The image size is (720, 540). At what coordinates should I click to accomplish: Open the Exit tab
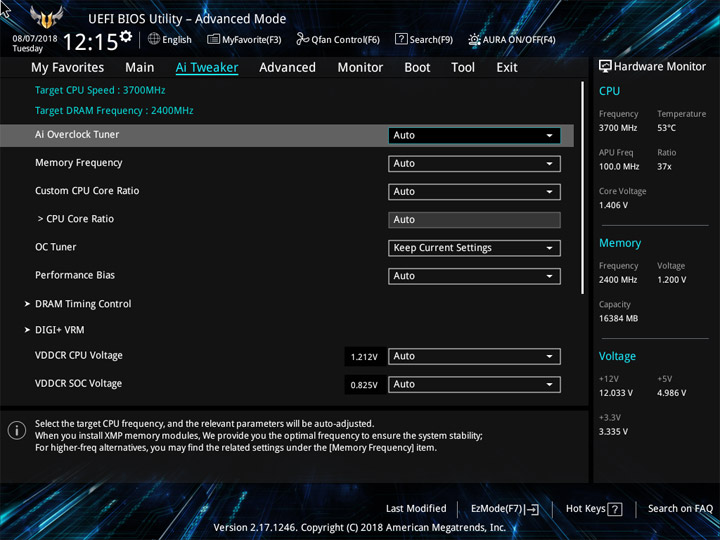click(x=507, y=68)
